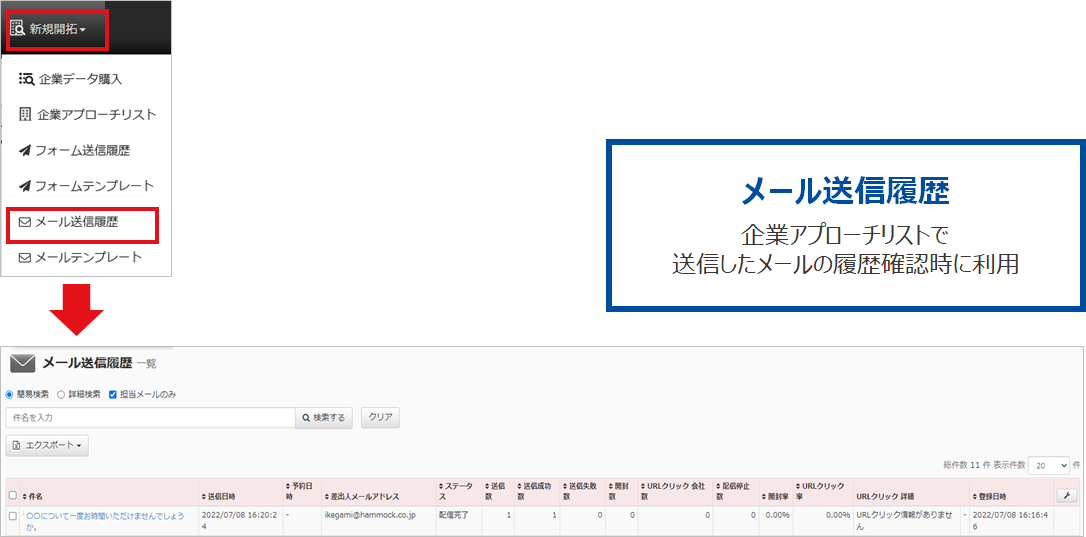Sort by 差出人メールアドレス column header
The width and height of the screenshot is (1086, 537).
pyautogui.click(x=362, y=497)
